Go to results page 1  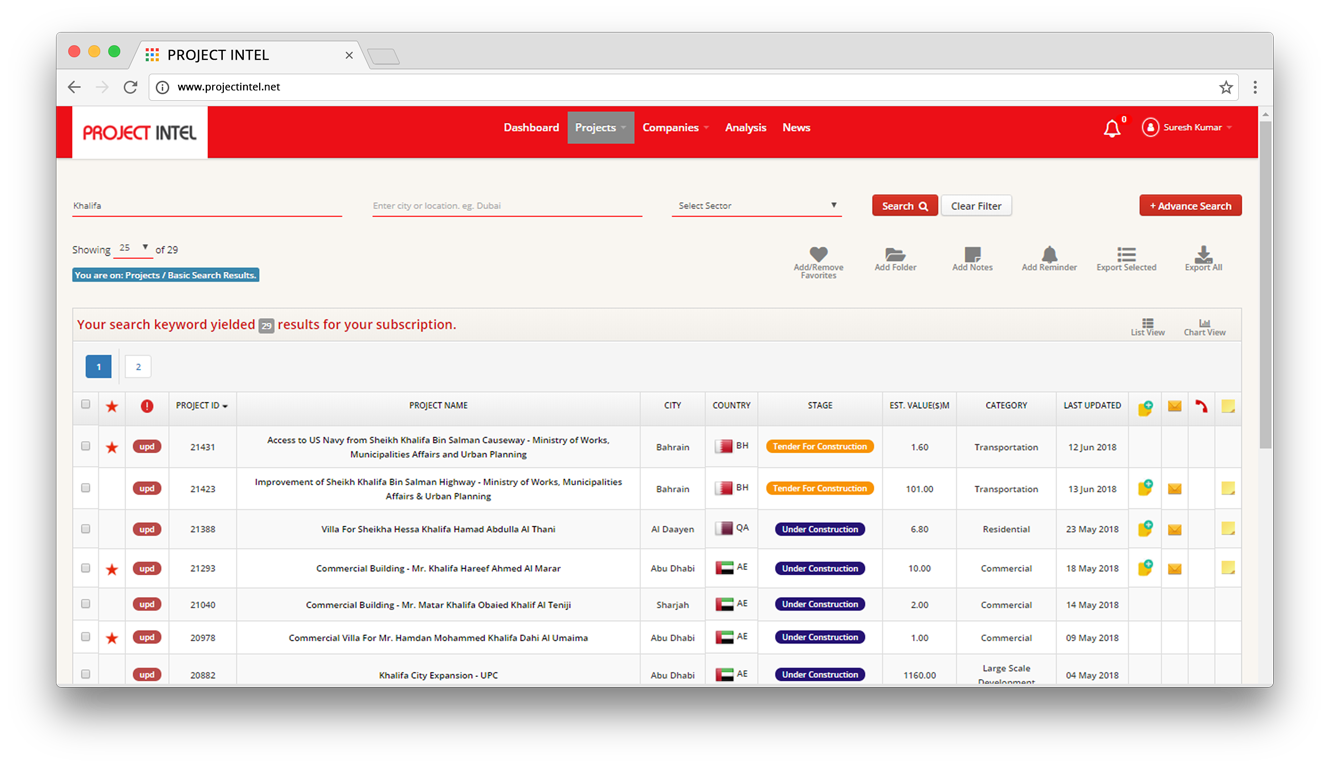(98, 367)
